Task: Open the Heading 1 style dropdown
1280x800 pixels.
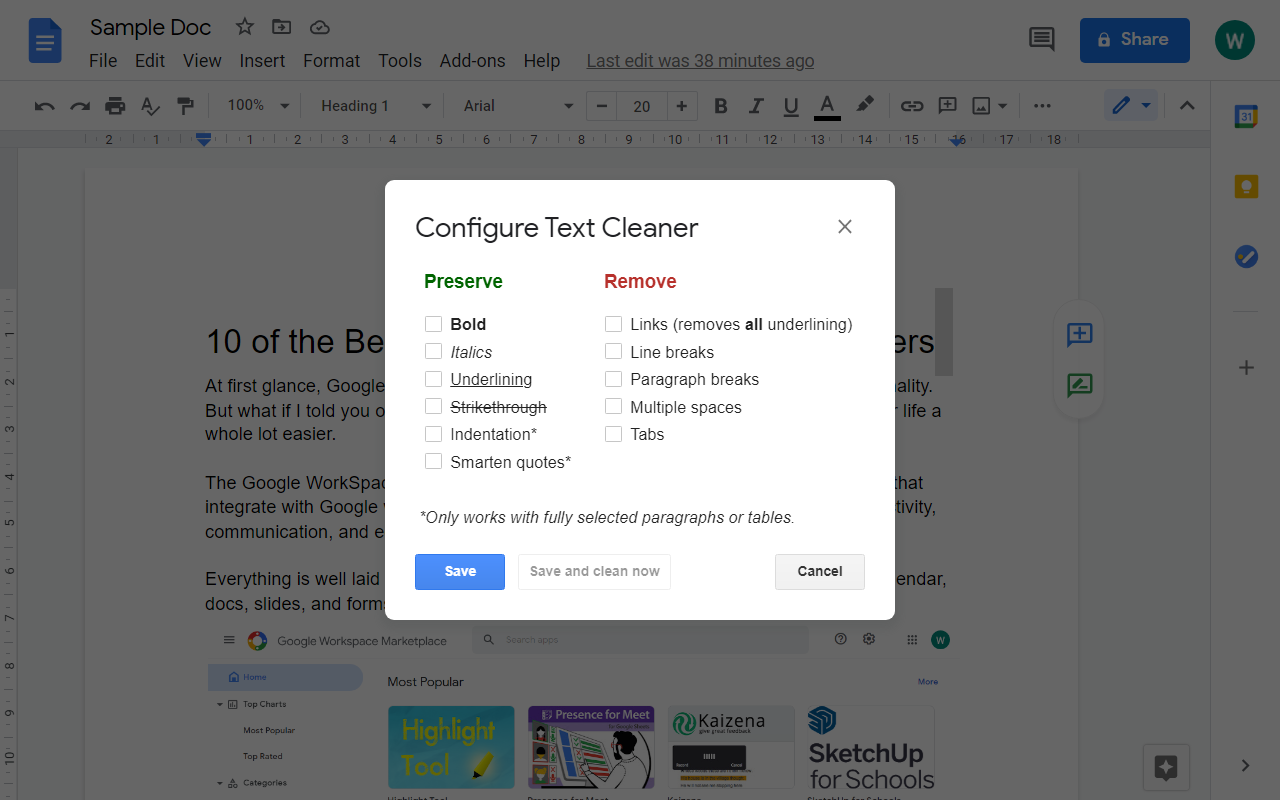Action: coord(375,106)
